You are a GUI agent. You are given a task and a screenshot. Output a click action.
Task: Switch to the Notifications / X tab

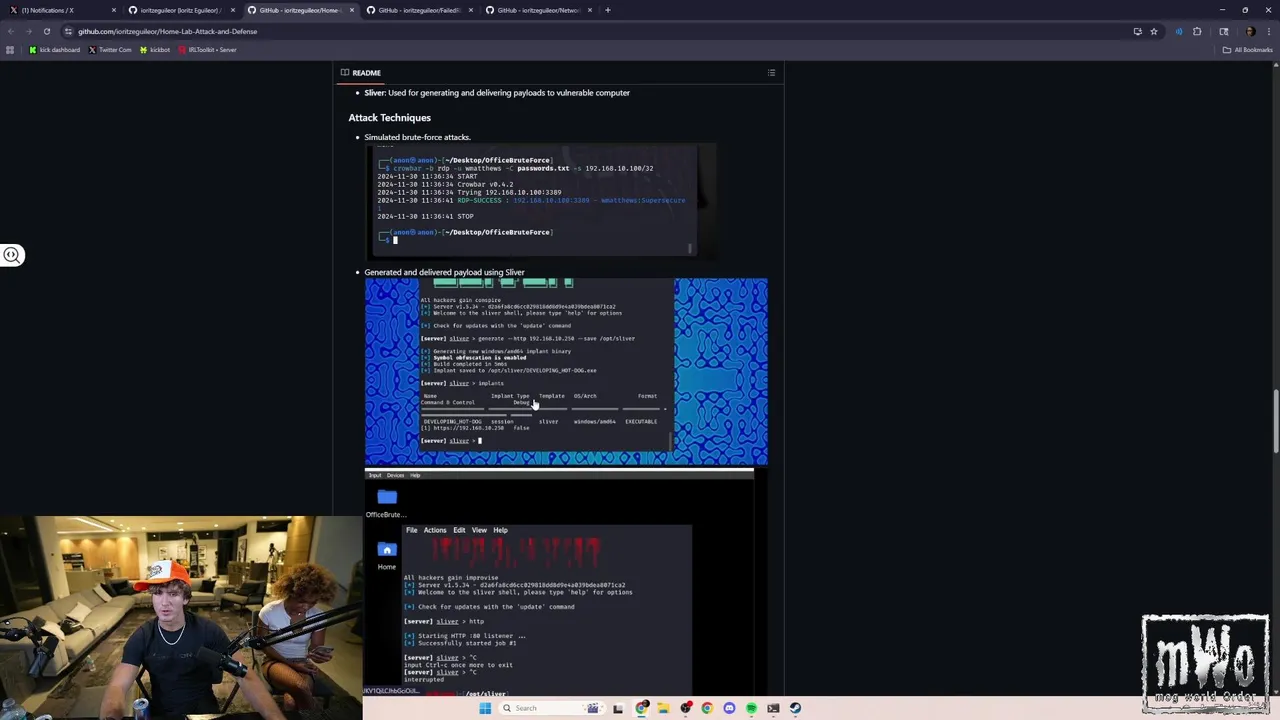(60, 10)
